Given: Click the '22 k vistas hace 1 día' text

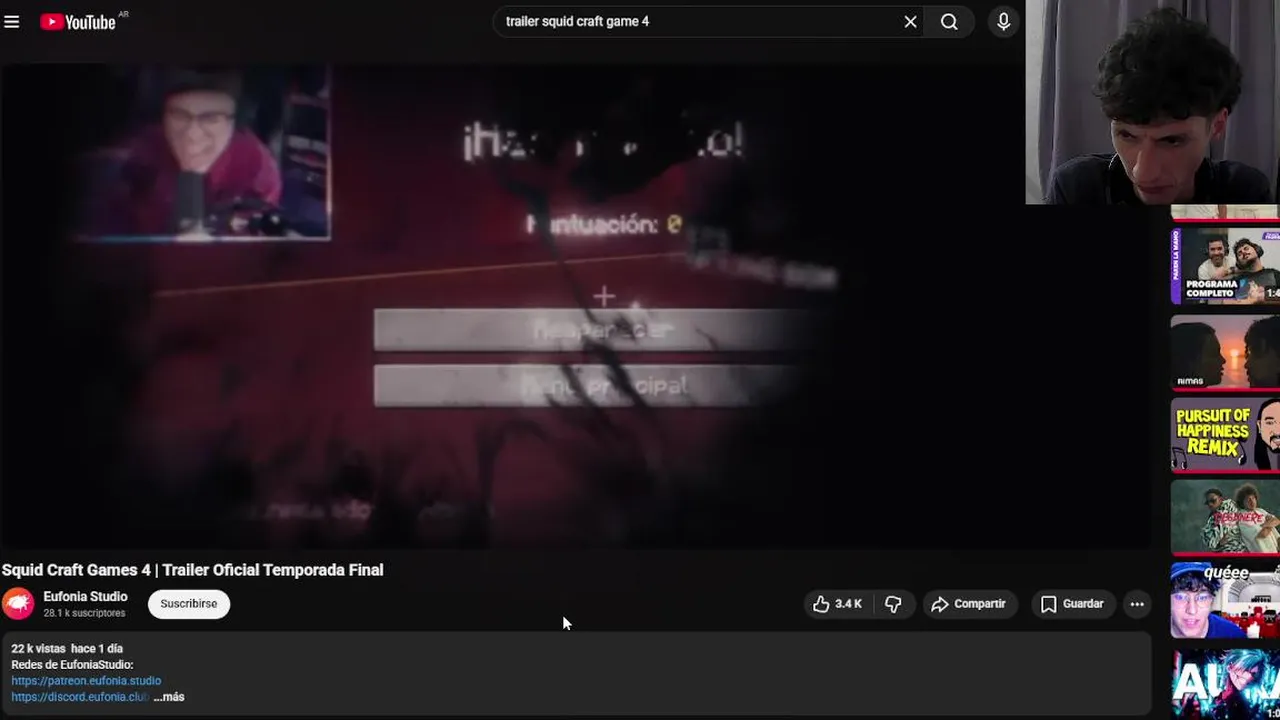Looking at the screenshot, I should coord(67,649).
